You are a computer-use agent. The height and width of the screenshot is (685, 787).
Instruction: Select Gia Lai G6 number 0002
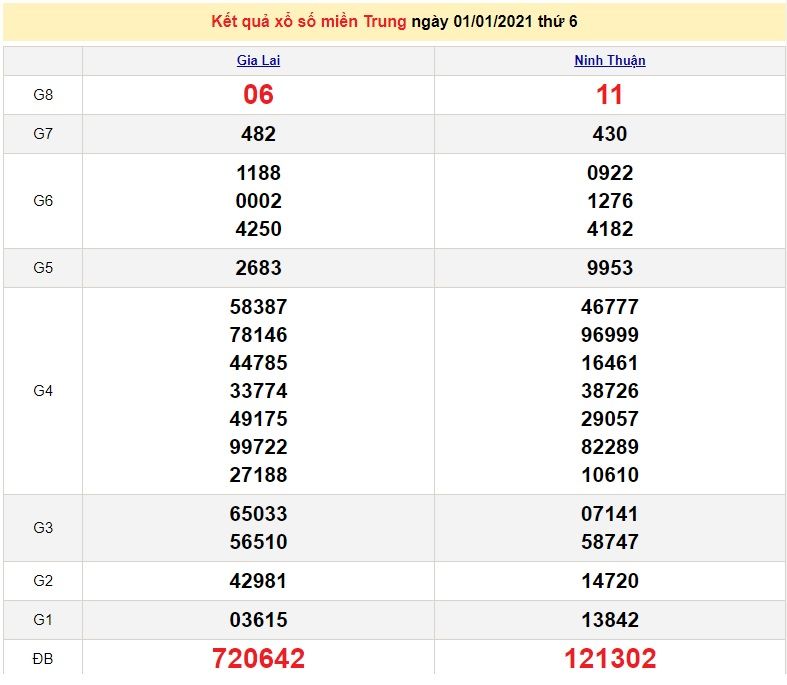[x=258, y=201]
